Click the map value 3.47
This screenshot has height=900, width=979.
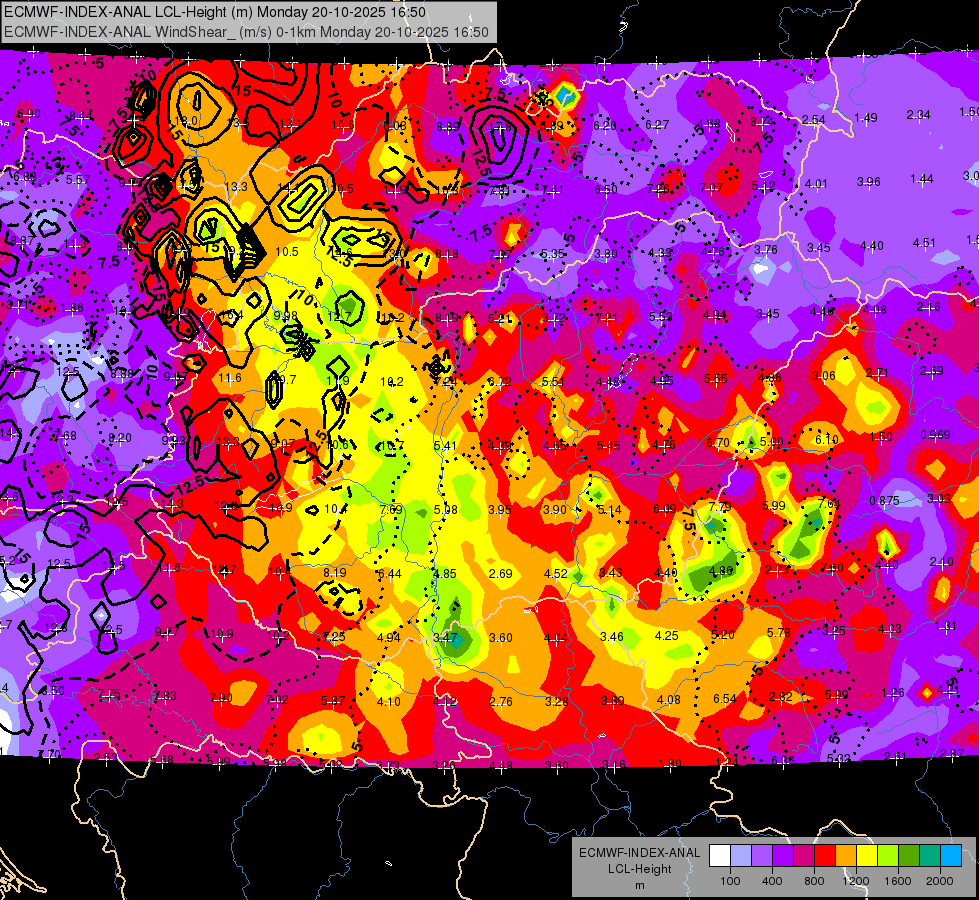[445, 638]
